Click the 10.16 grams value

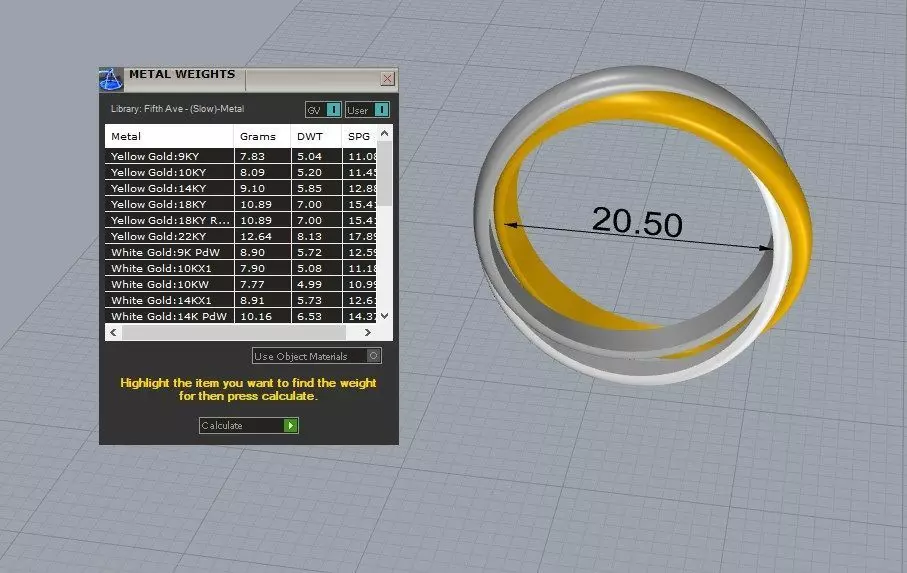pyautogui.click(x=256, y=316)
